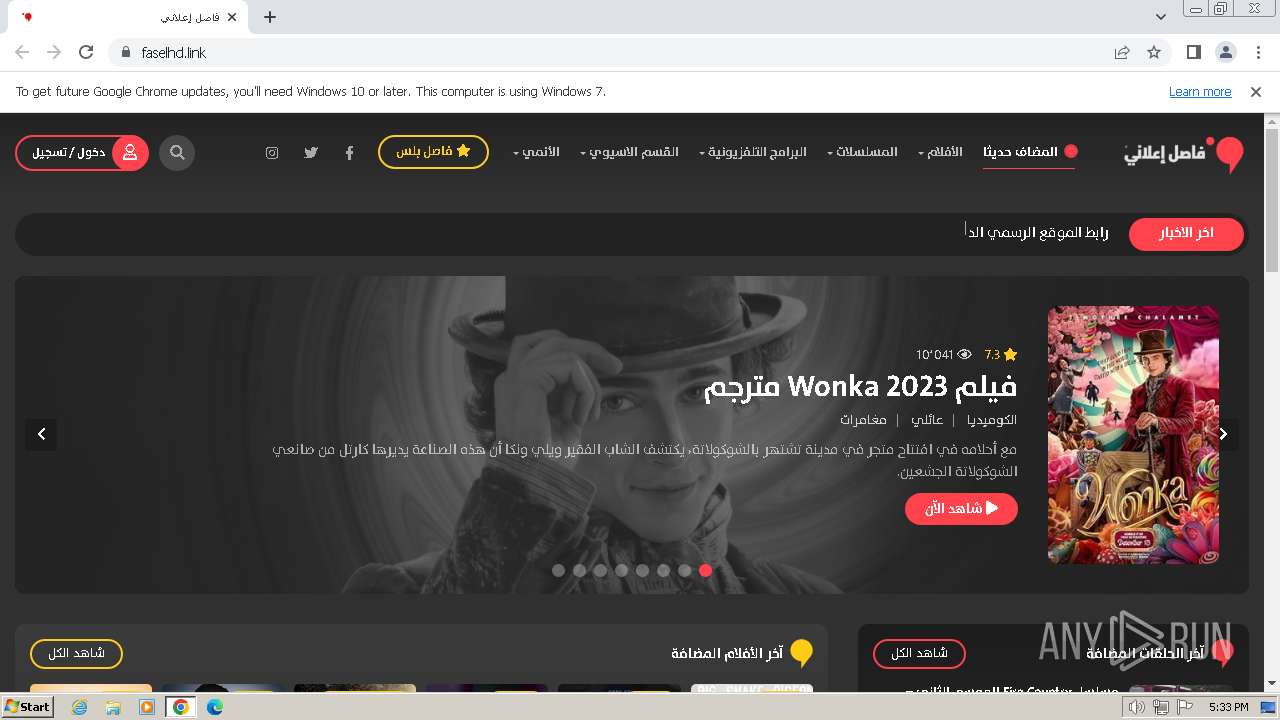The image size is (1280, 720).
Task: Expand the المسلسلات dropdown menu
Action: pos(862,152)
